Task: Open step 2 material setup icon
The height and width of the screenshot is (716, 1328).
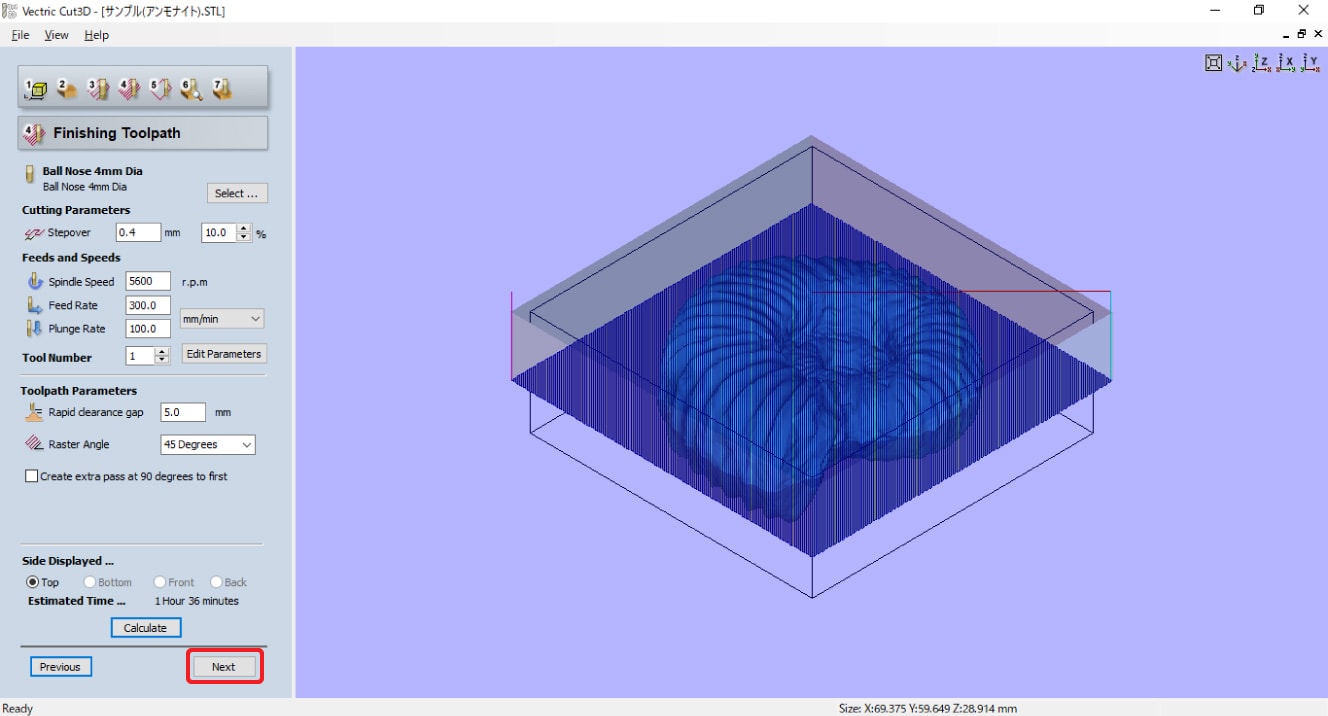Action: tap(67, 89)
